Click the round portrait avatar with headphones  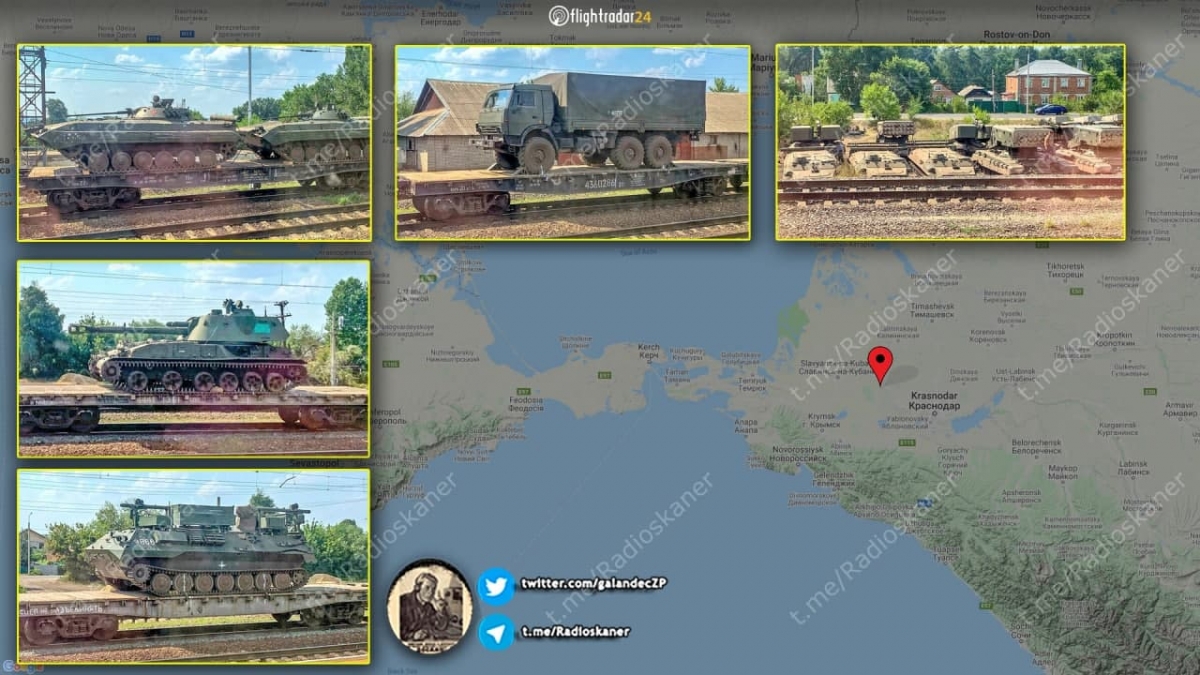pyautogui.click(x=429, y=607)
